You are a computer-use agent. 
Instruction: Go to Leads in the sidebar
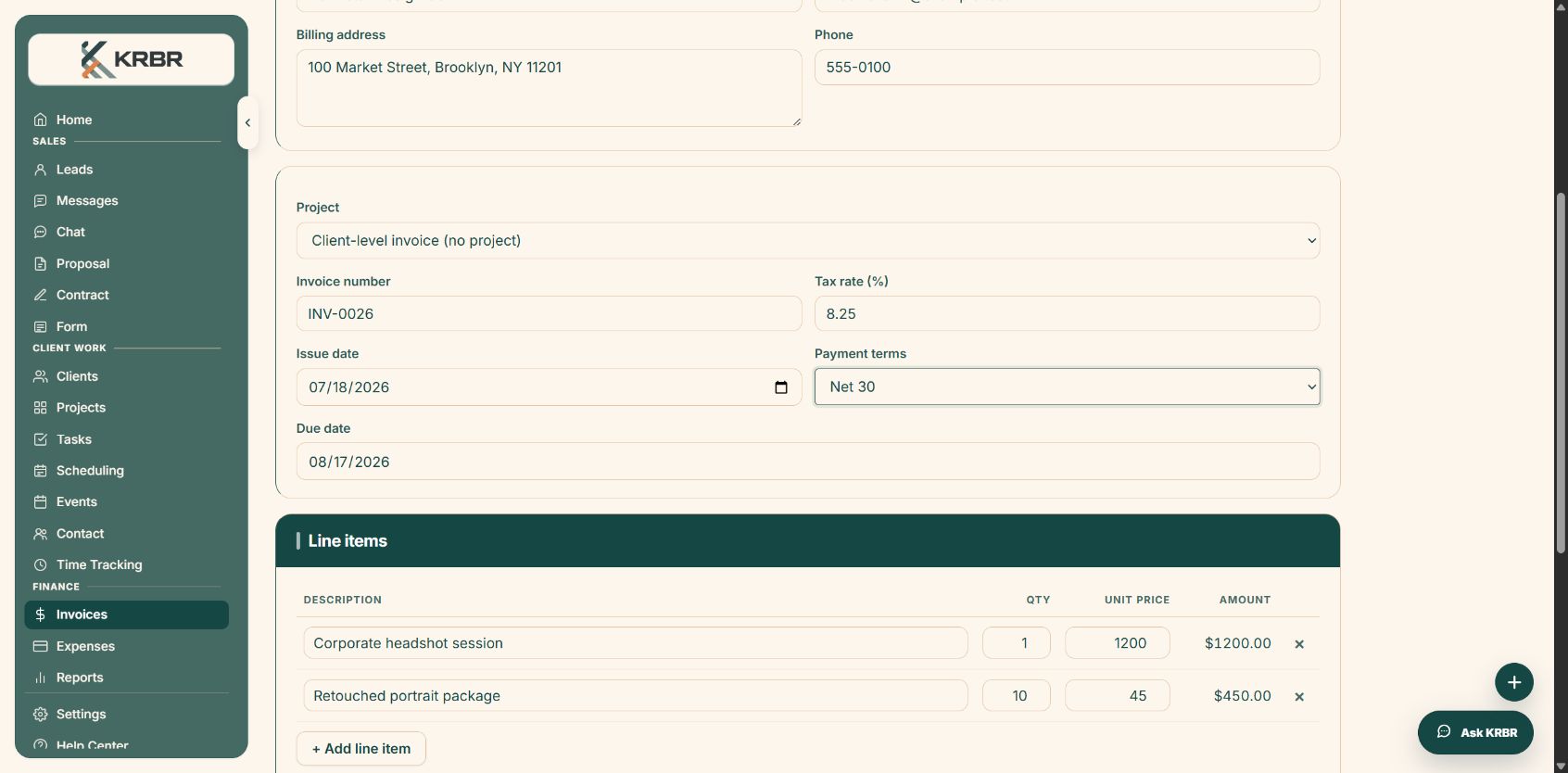[x=127, y=170]
